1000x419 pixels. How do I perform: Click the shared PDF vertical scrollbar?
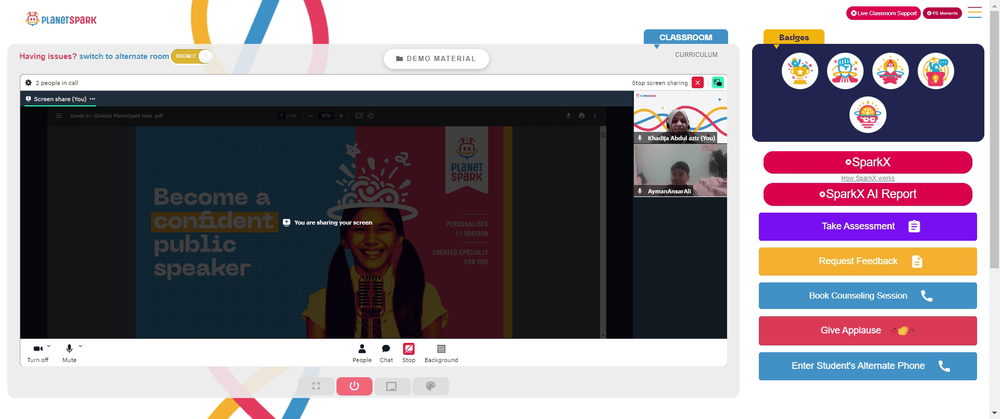(x=604, y=232)
